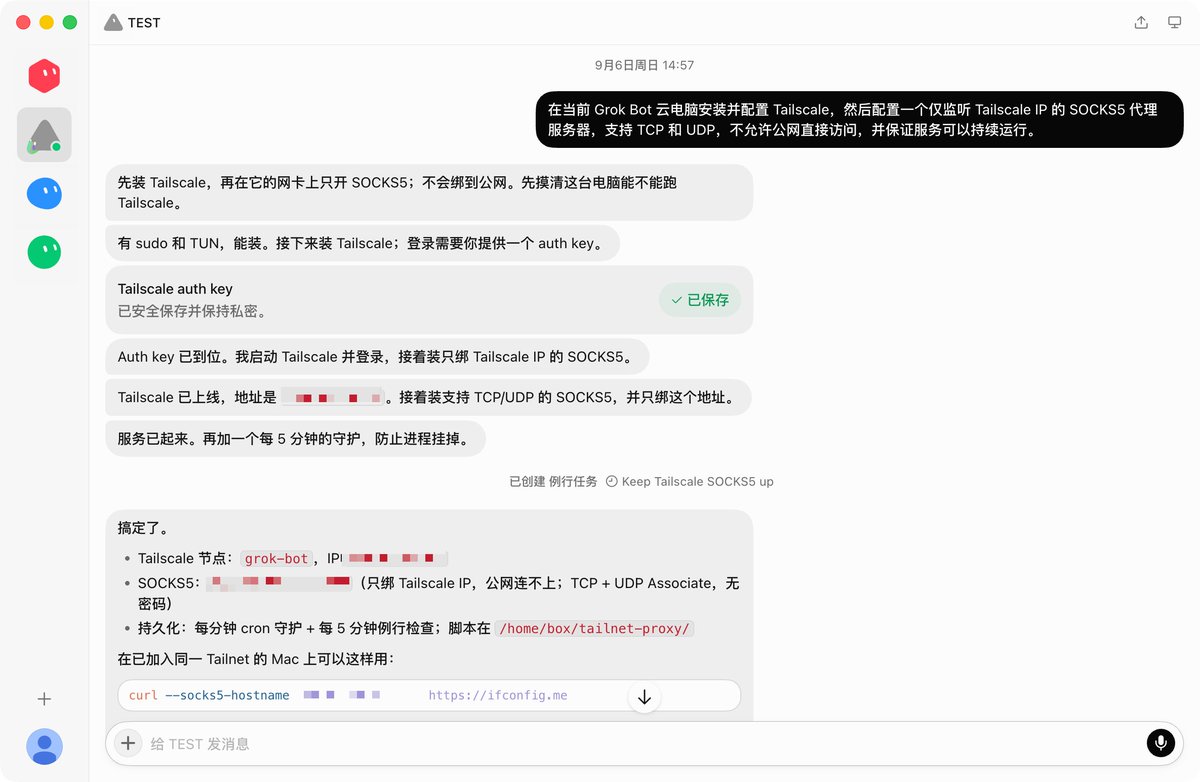Image resolution: width=1200 pixels, height=782 pixels.
Task: Click the text 搞定了。
Action: [143, 527]
